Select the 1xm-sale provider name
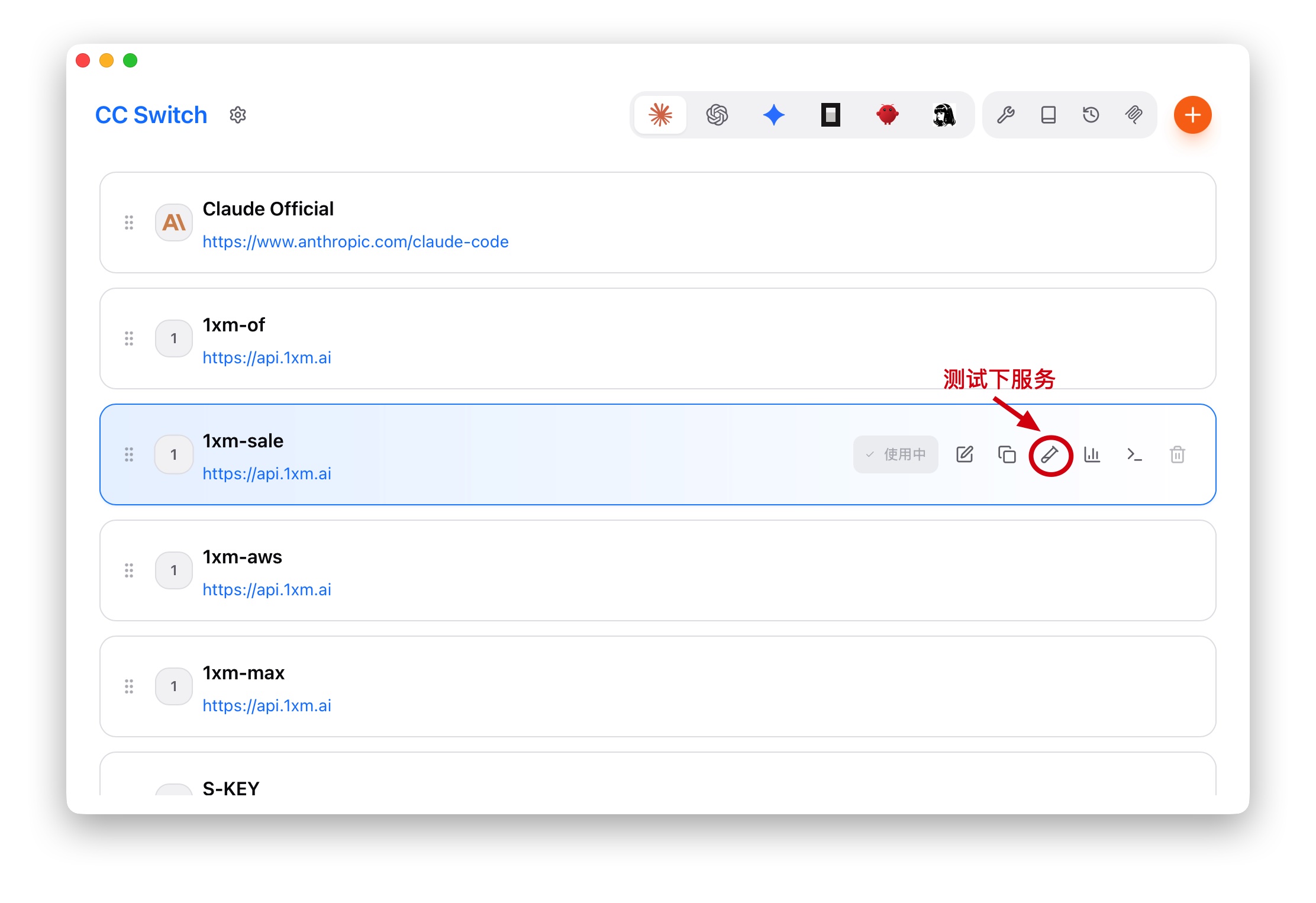1316x903 pixels. point(243,441)
